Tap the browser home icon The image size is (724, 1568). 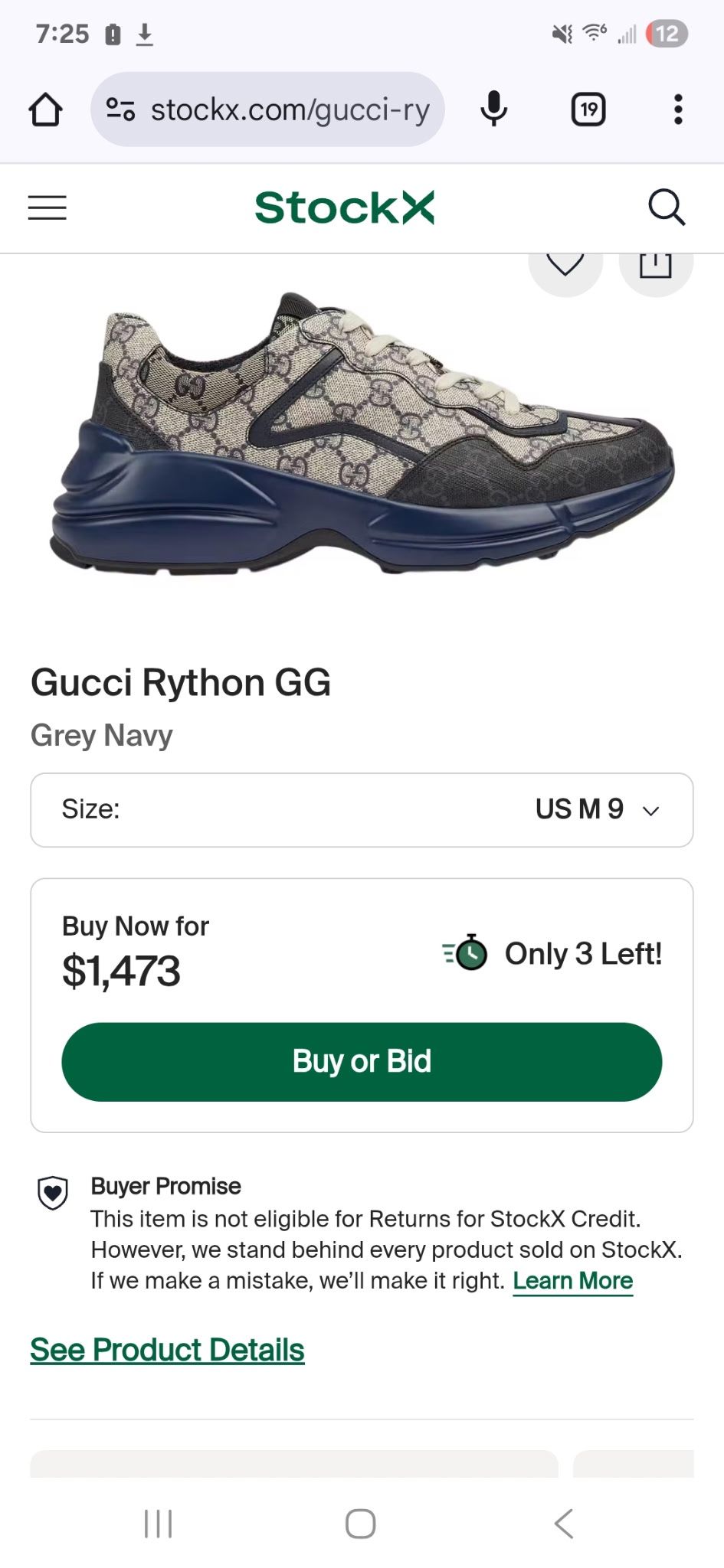tap(45, 109)
